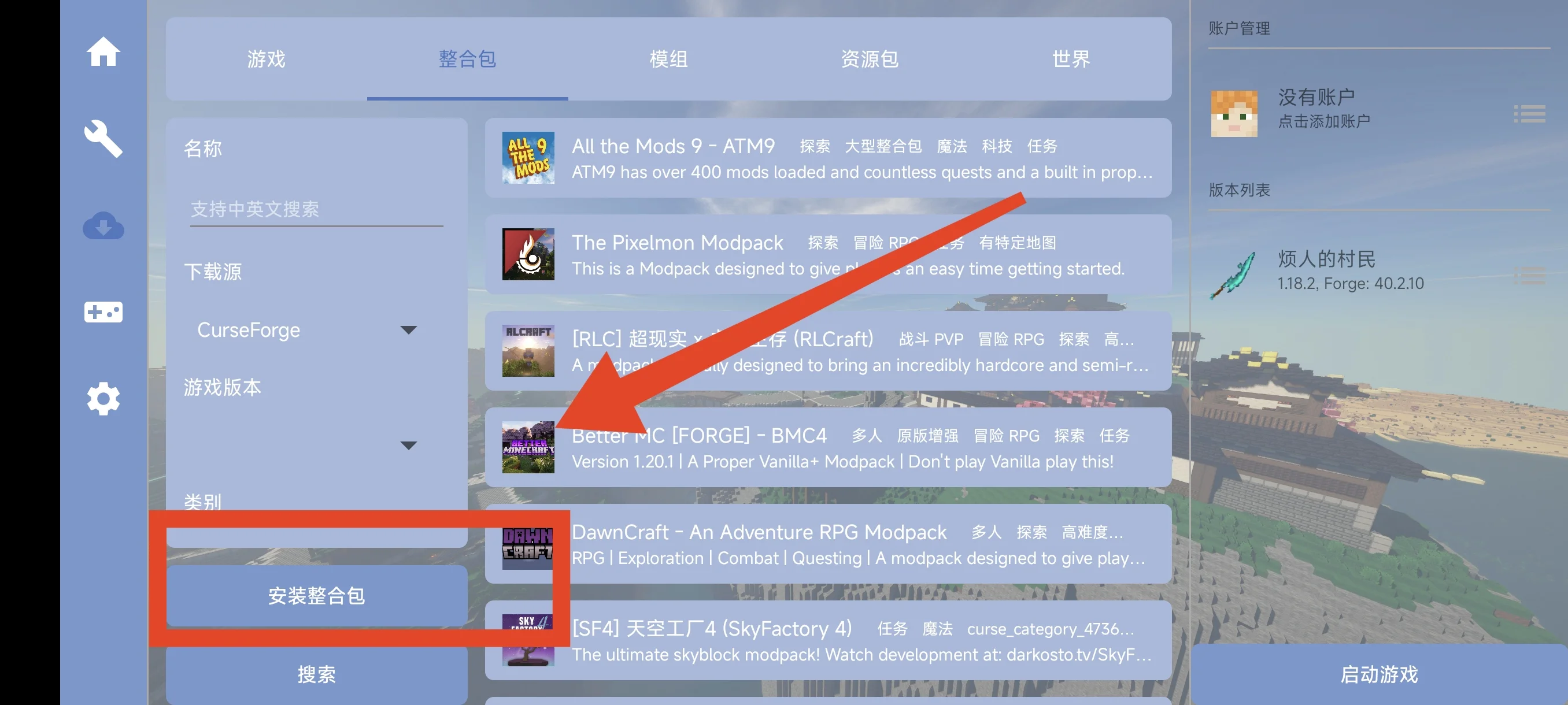The width and height of the screenshot is (1568, 705).
Task: Select The Pixelmon Modpack title
Action: [x=678, y=243]
